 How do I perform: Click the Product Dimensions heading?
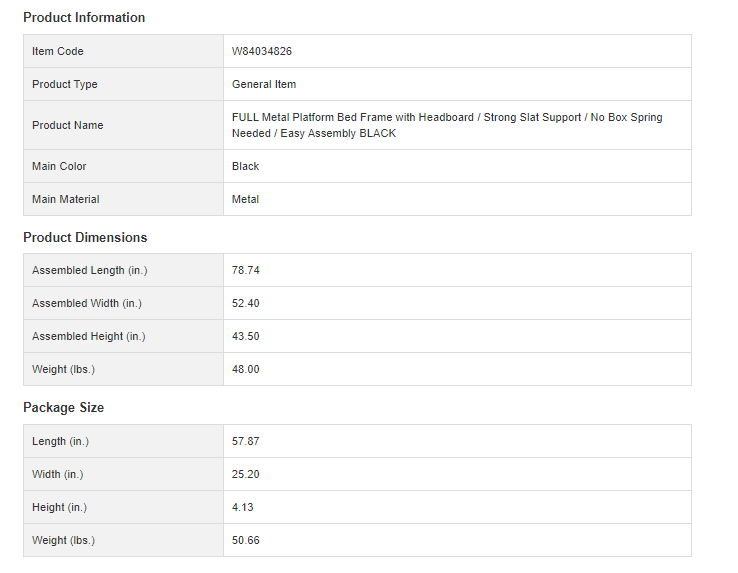coord(85,237)
